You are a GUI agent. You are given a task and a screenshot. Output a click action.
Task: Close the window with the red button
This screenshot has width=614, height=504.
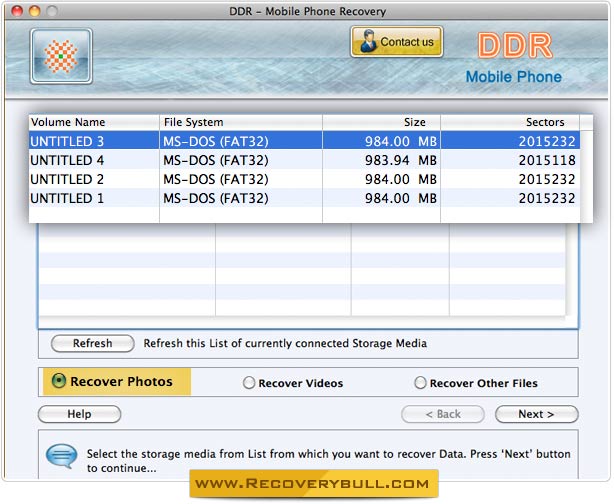click(17, 11)
